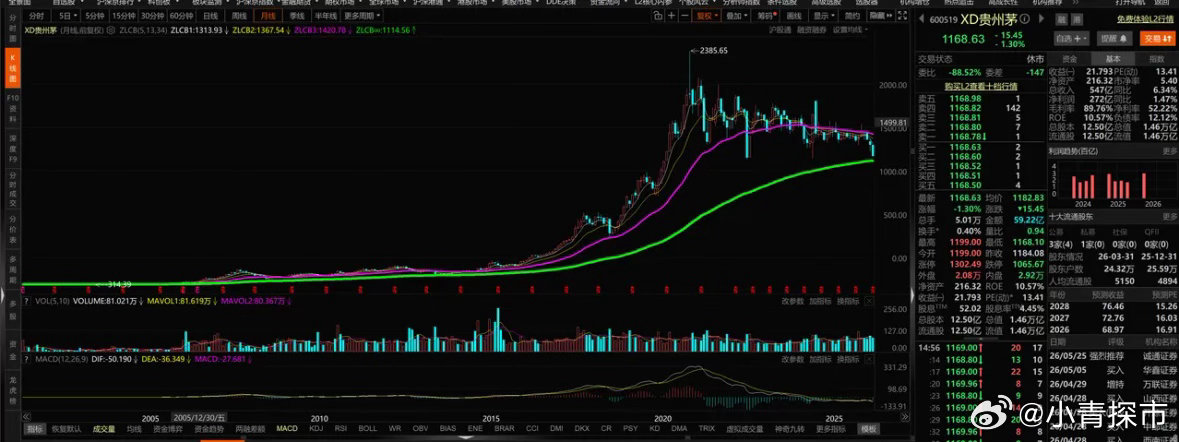The width and height of the screenshot is (1179, 442).
Task: Open indicator settings gear beside XD贵州茅
Action: (111, 30)
